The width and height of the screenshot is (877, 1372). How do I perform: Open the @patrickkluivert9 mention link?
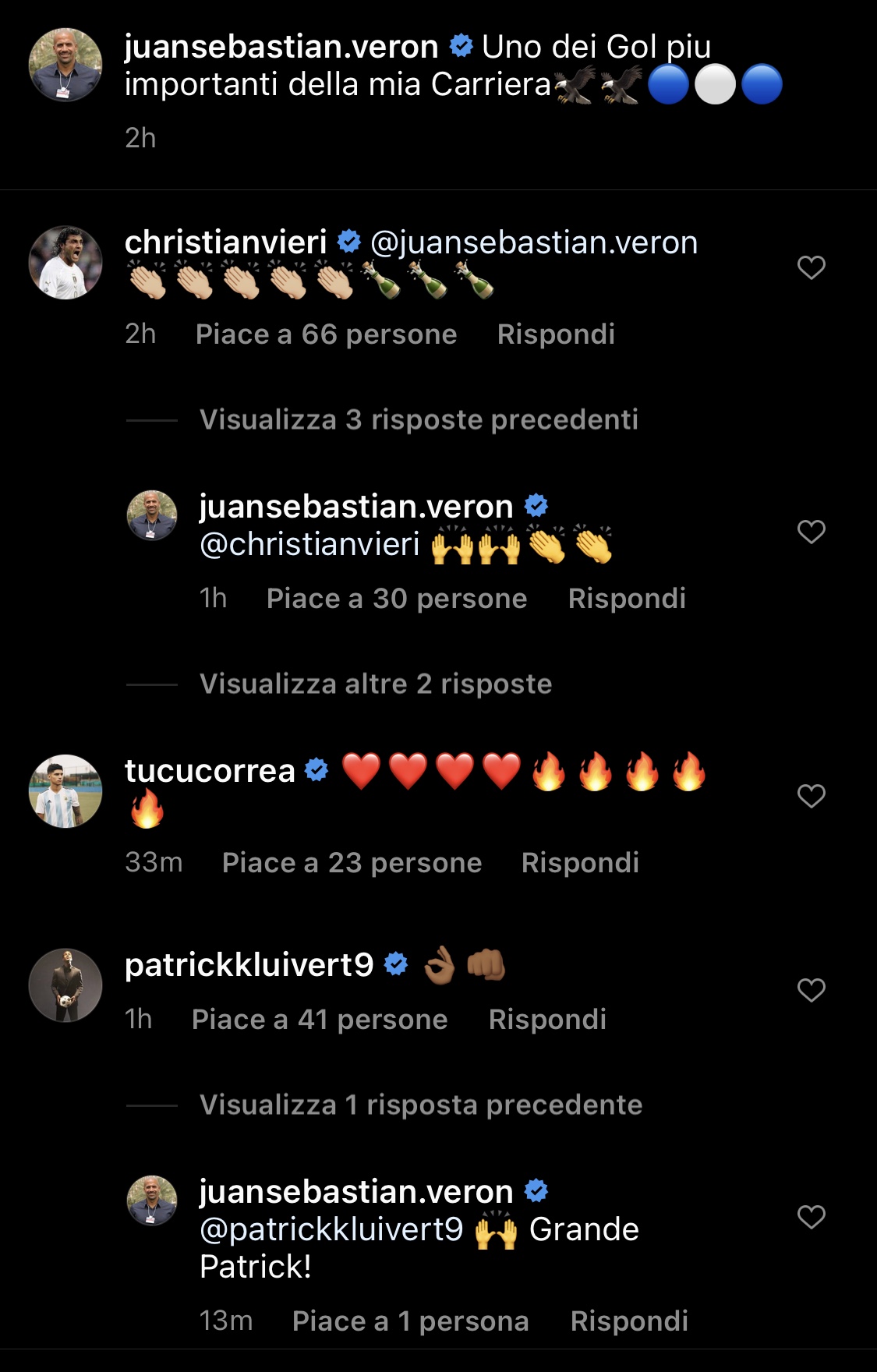pos(331,1229)
